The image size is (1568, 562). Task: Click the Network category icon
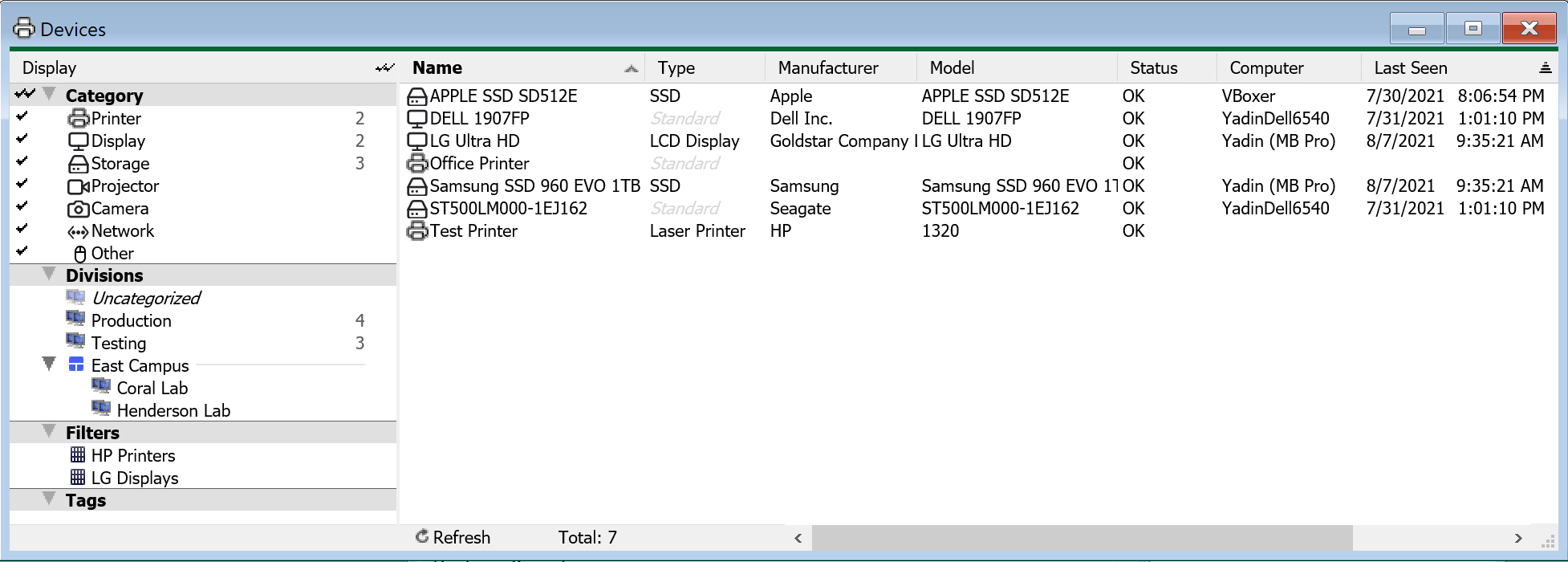[79, 231]
